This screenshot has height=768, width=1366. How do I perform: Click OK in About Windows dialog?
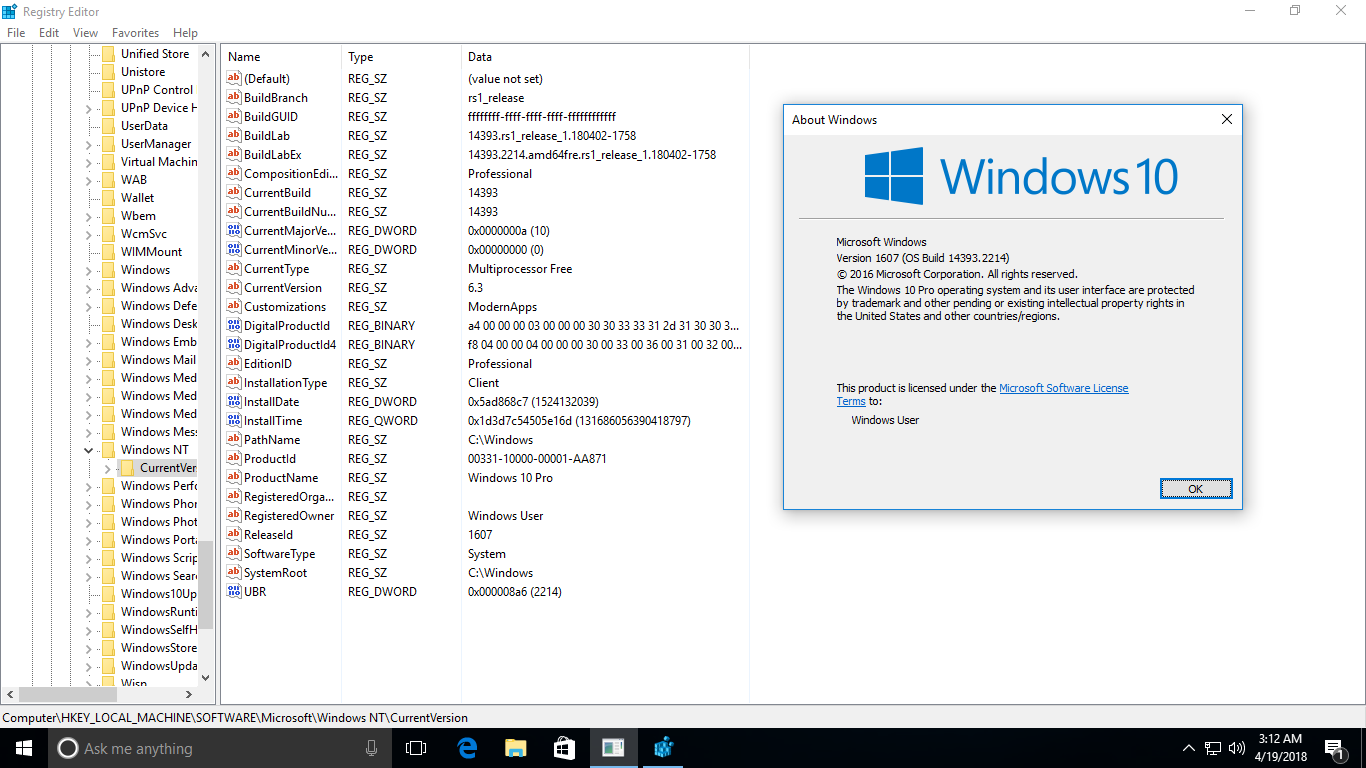(x=1196, y=489)
